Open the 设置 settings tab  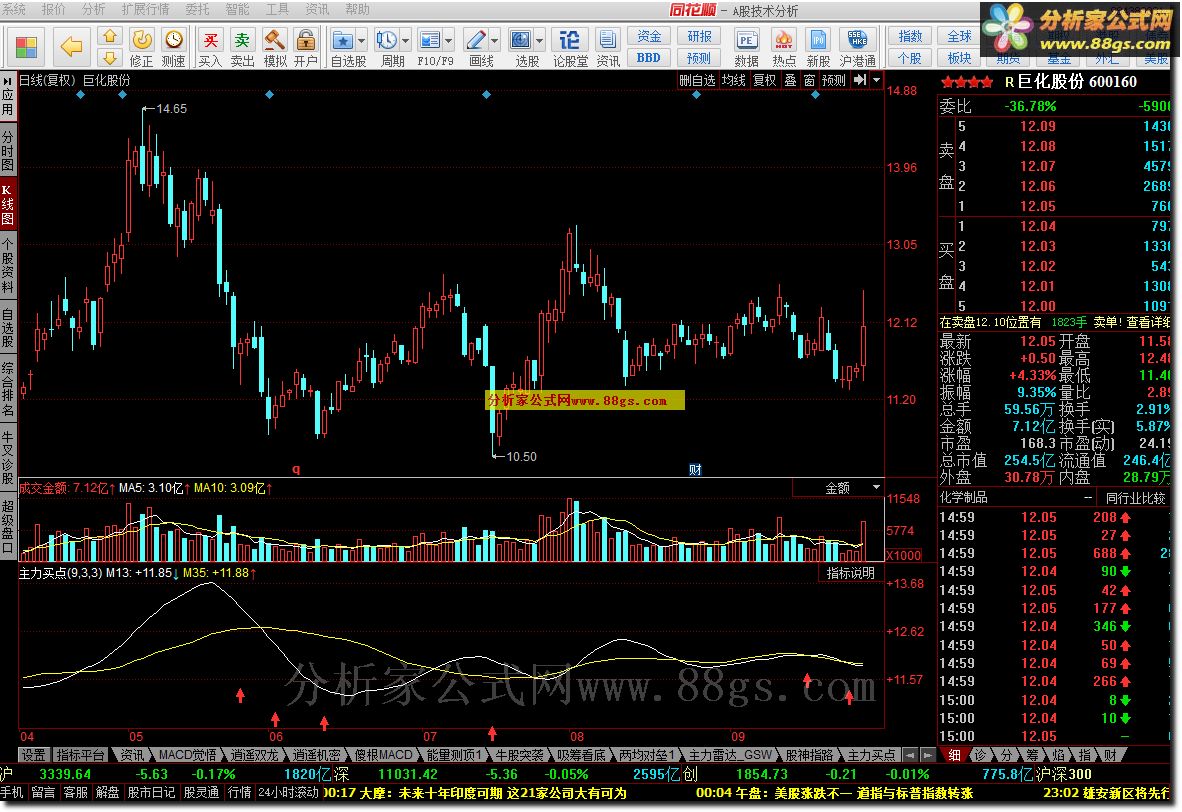tap(33, 755)
